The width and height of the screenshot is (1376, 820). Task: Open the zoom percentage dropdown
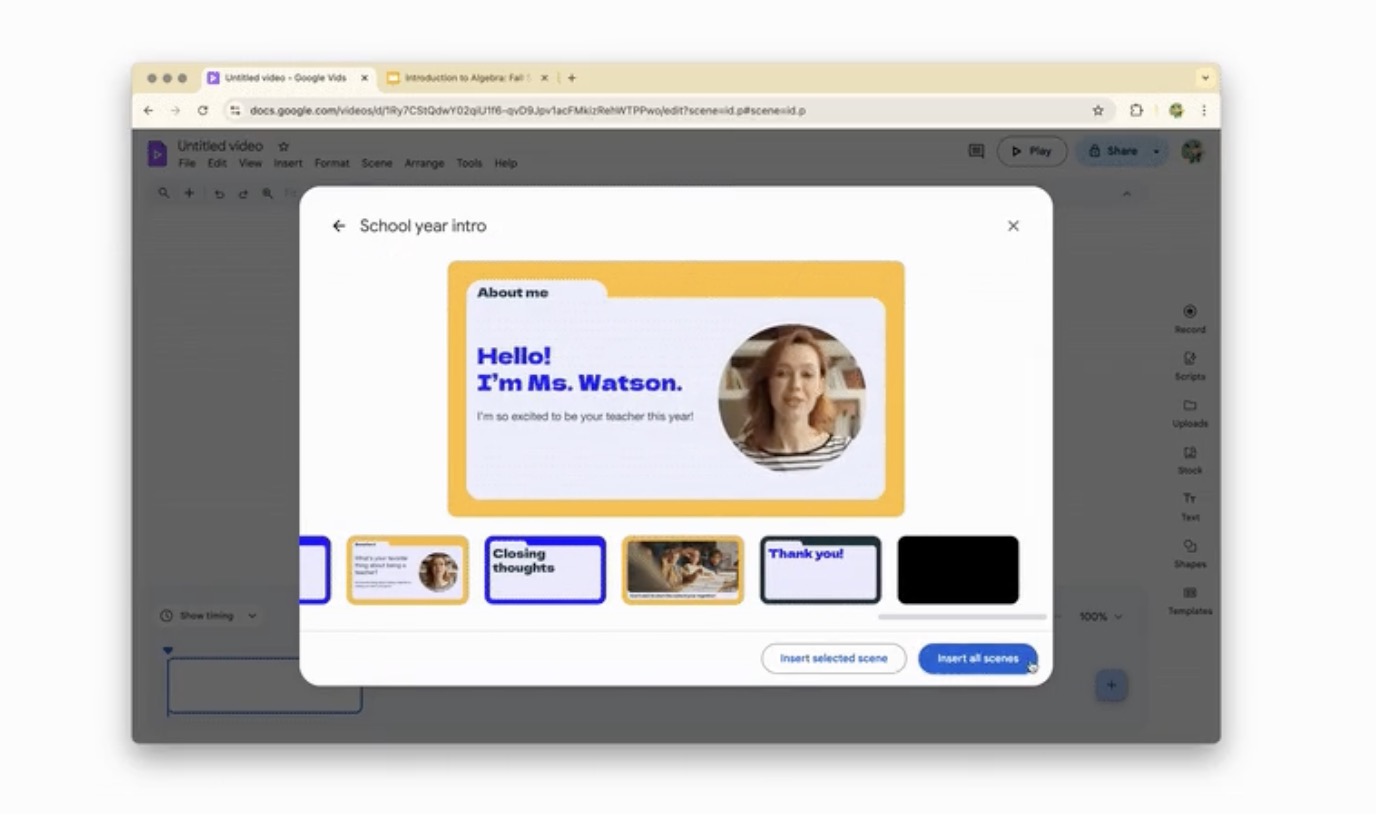point(1098,616)
